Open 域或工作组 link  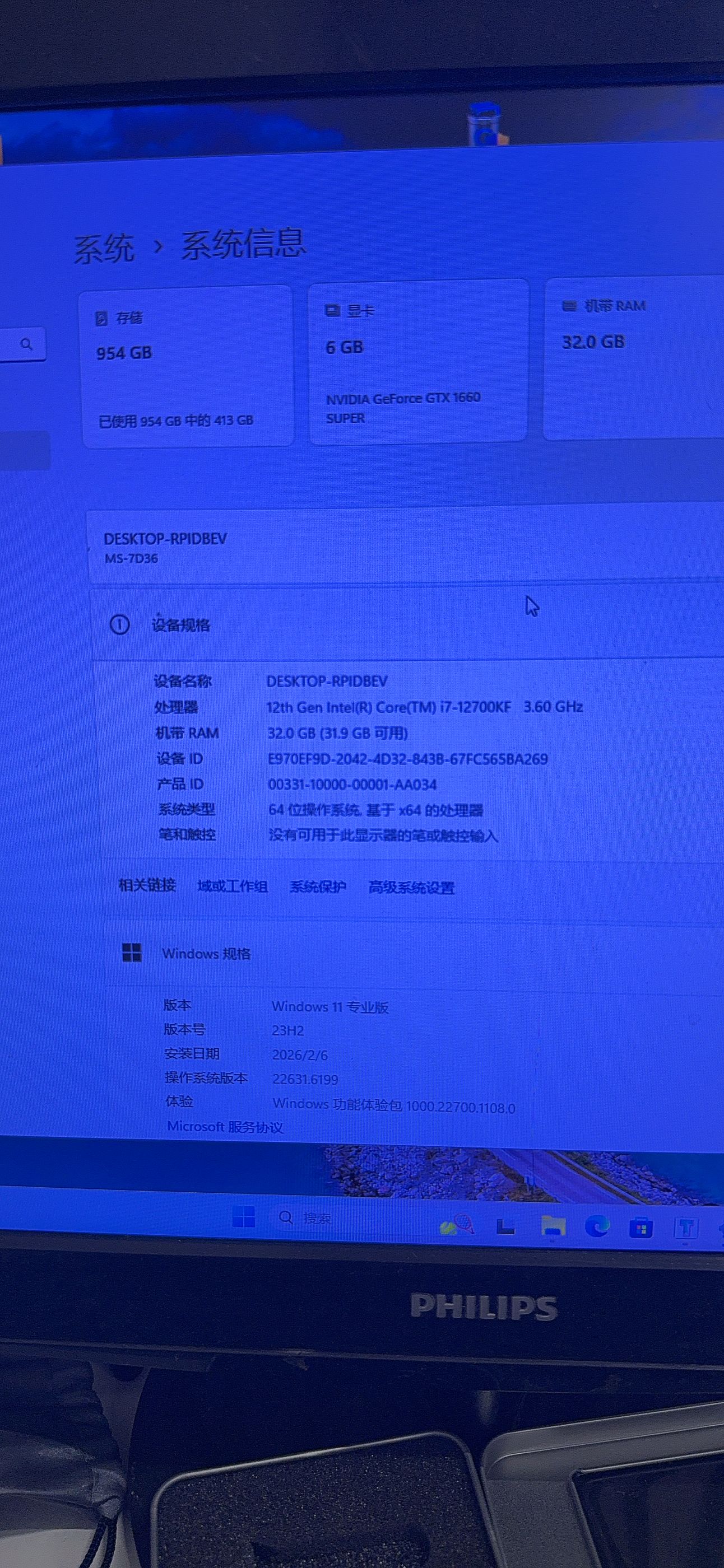click(x=233, y=886)
